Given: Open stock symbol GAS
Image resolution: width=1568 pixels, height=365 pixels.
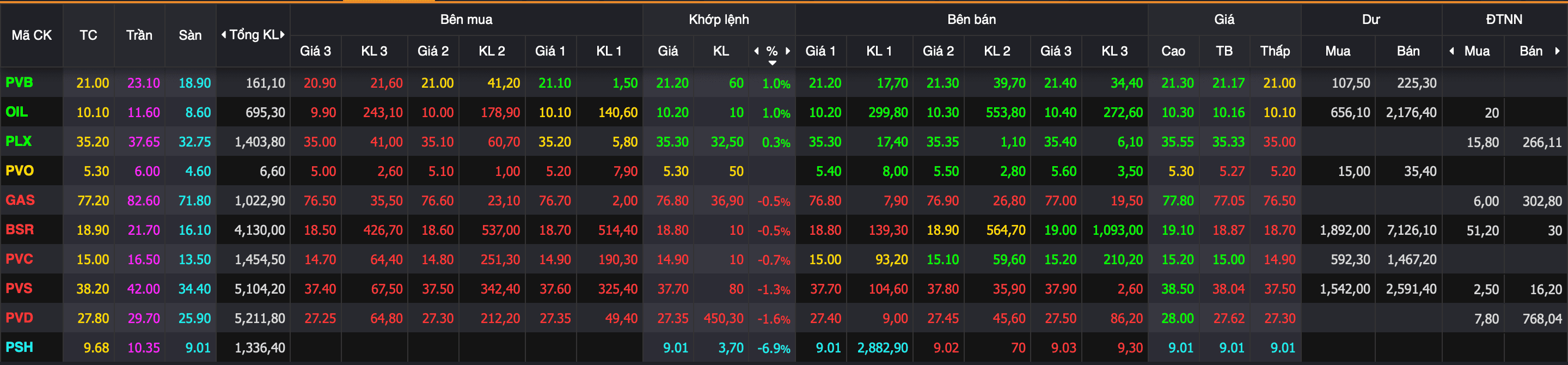Looking at the screenshot, I should pyautogui.click(x=20, y=200).
